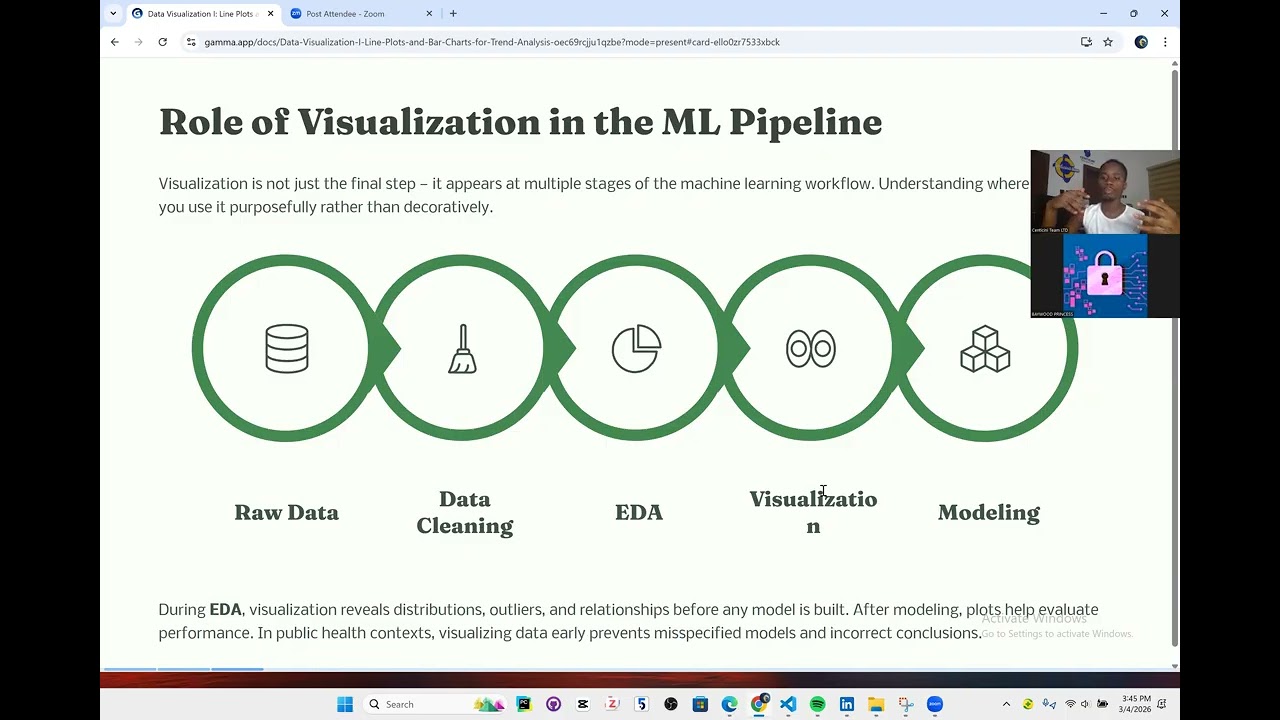Open CapCut from the taskbar
The height and width of the screenshot is (720, 1280).
pyautogui.click(x=582, y=704)
